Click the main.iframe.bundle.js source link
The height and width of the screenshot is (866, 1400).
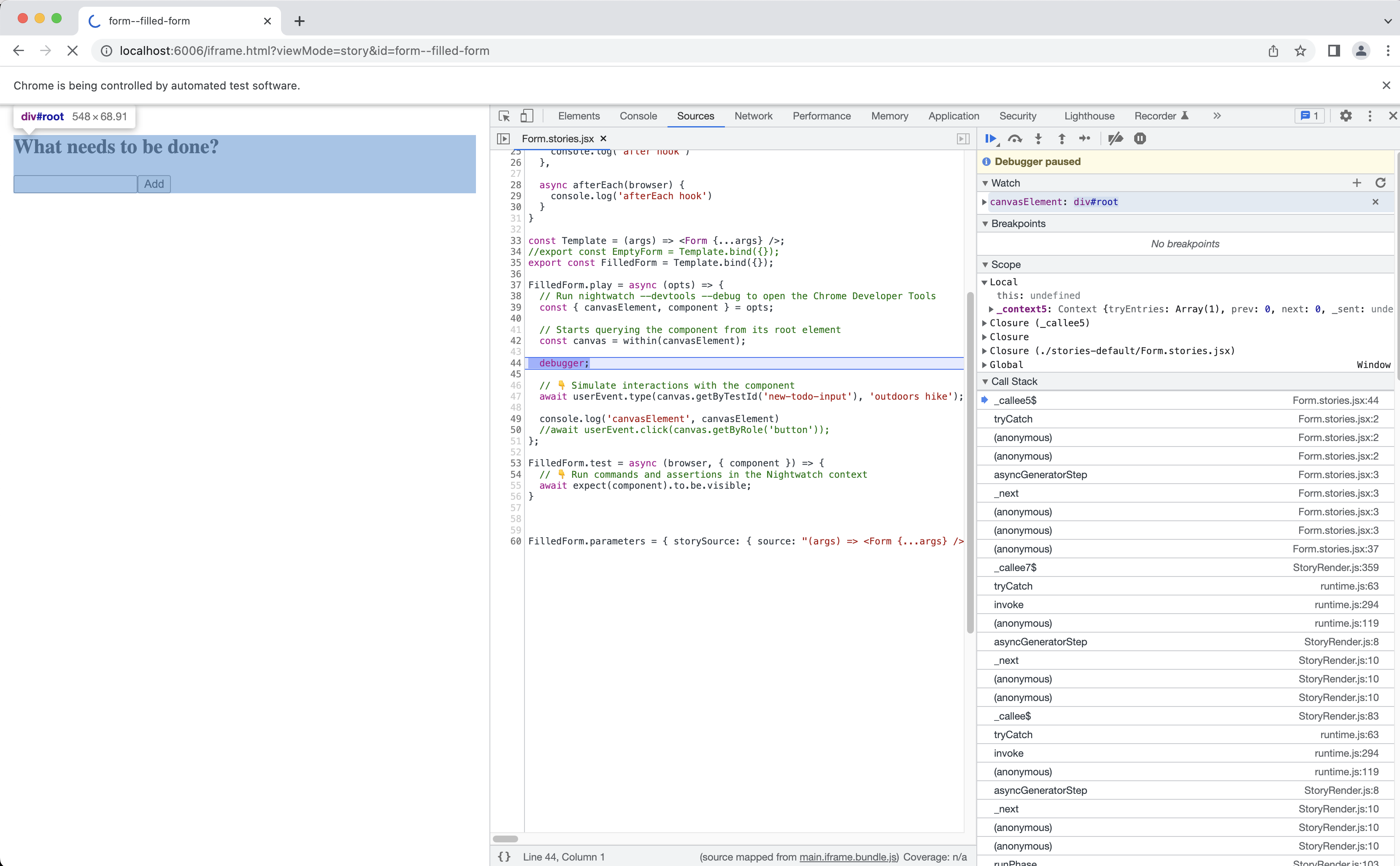(848, 857)
